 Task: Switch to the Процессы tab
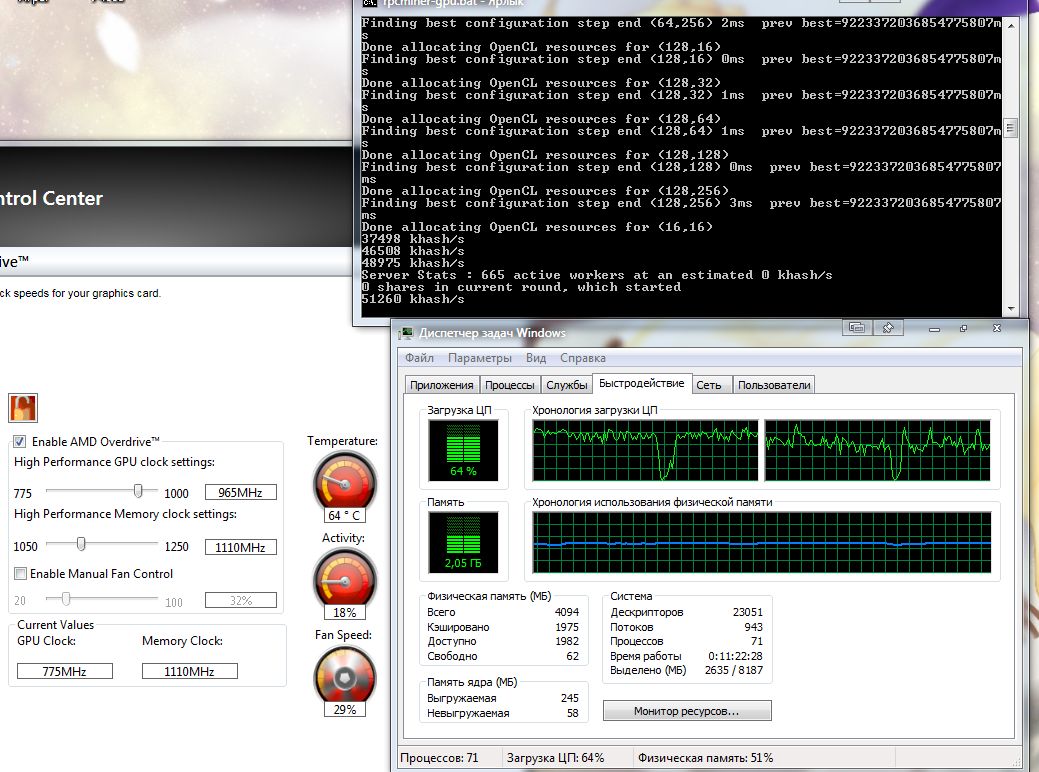510,385
